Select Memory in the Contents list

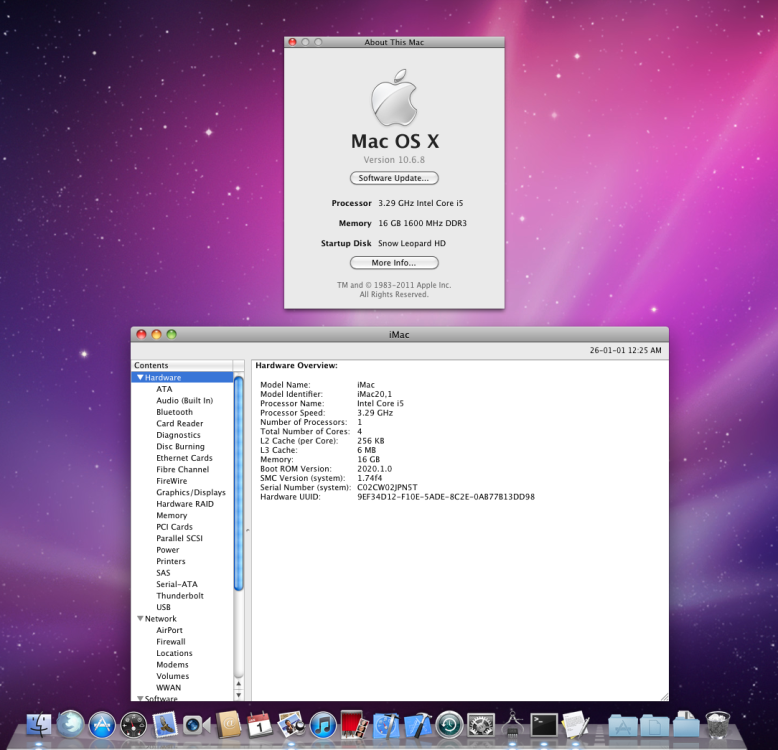171,515
